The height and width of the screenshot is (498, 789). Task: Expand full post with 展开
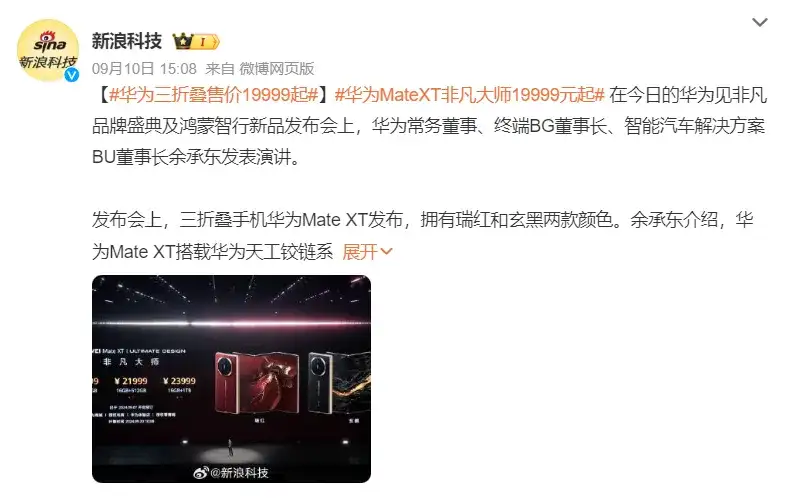click(x=360, y=252)
